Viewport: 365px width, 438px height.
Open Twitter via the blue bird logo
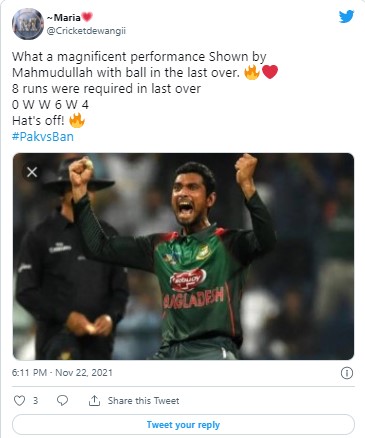[346, 17]
